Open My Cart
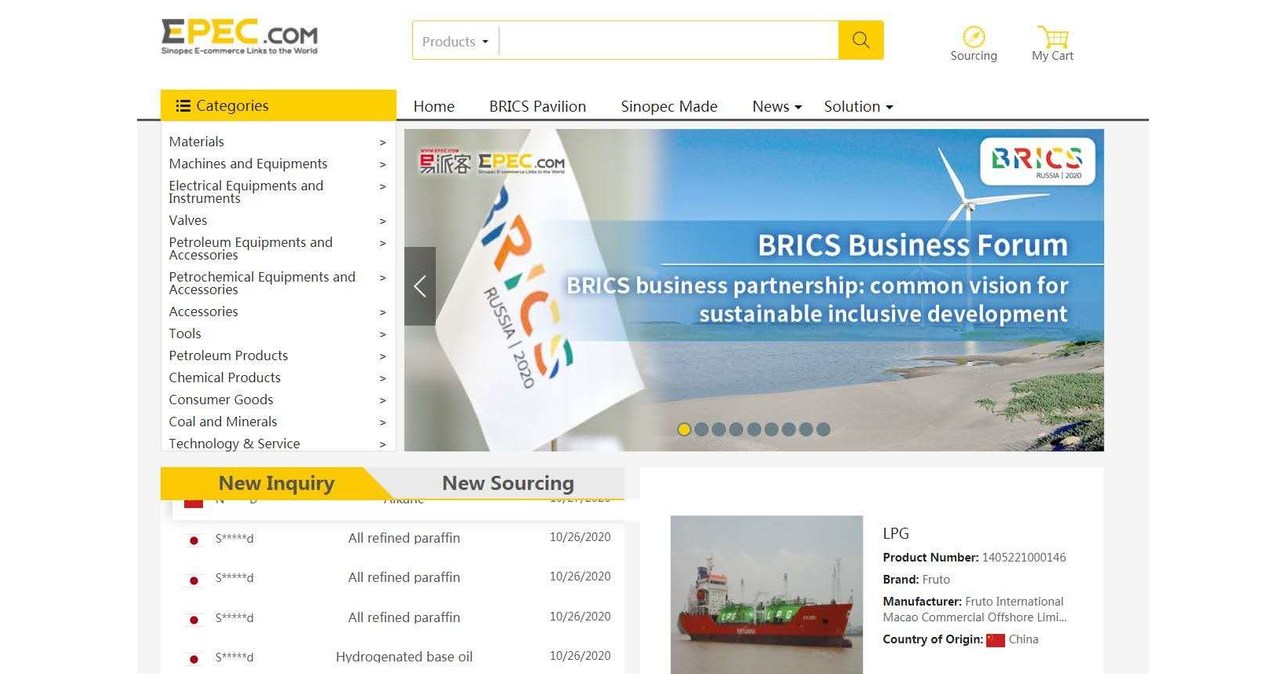Viewport: 1286px width, 674px height. (x=1052, y=38)
